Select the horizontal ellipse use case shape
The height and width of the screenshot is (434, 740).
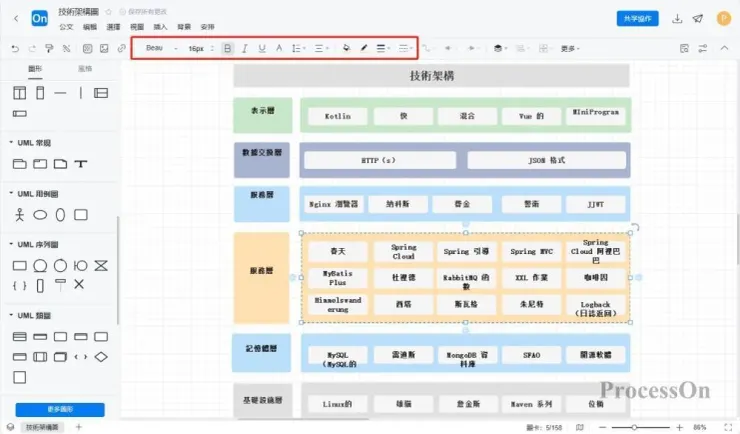click(40, 215)
